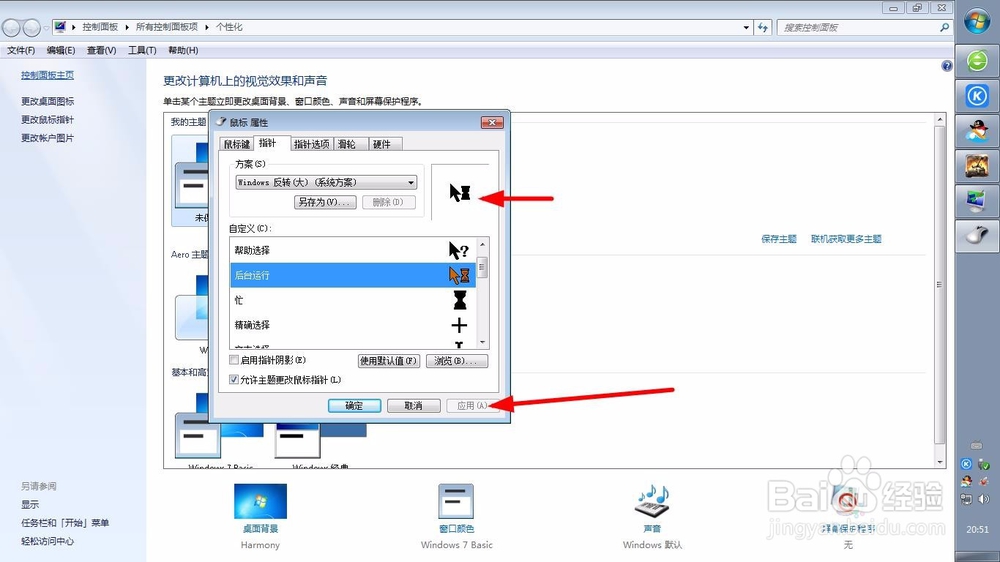Toggle allow themes to change mouse pointers
The height and width of the screenshot is (562, 1000).
pos(234,380)
